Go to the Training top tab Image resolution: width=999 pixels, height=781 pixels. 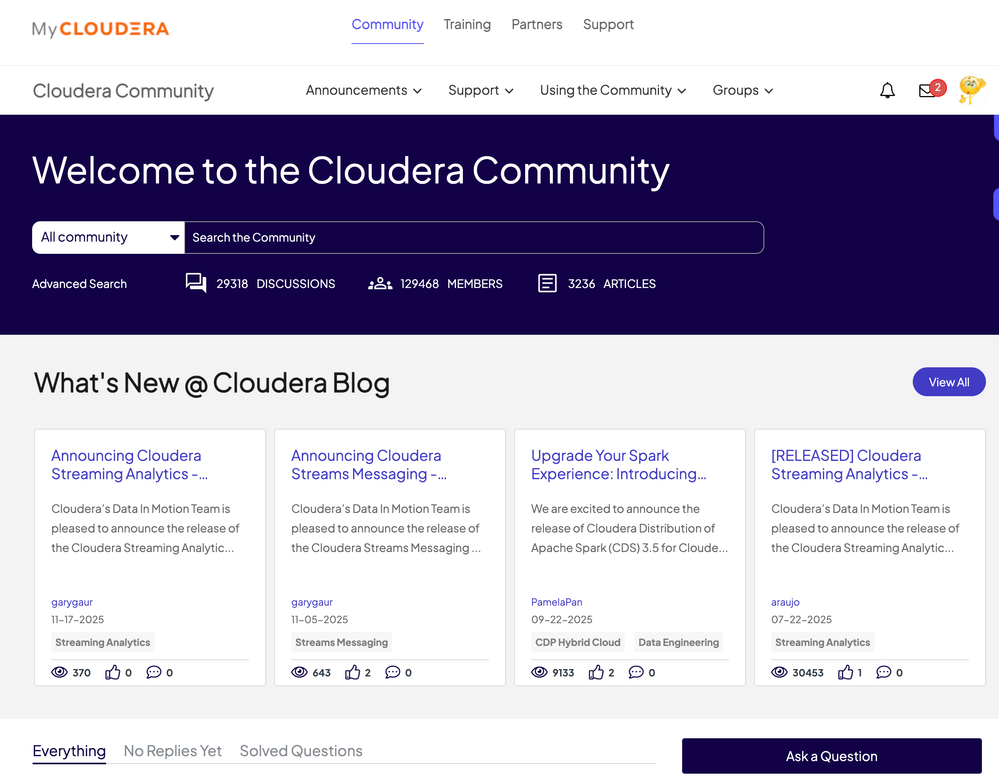coord(467,24)
